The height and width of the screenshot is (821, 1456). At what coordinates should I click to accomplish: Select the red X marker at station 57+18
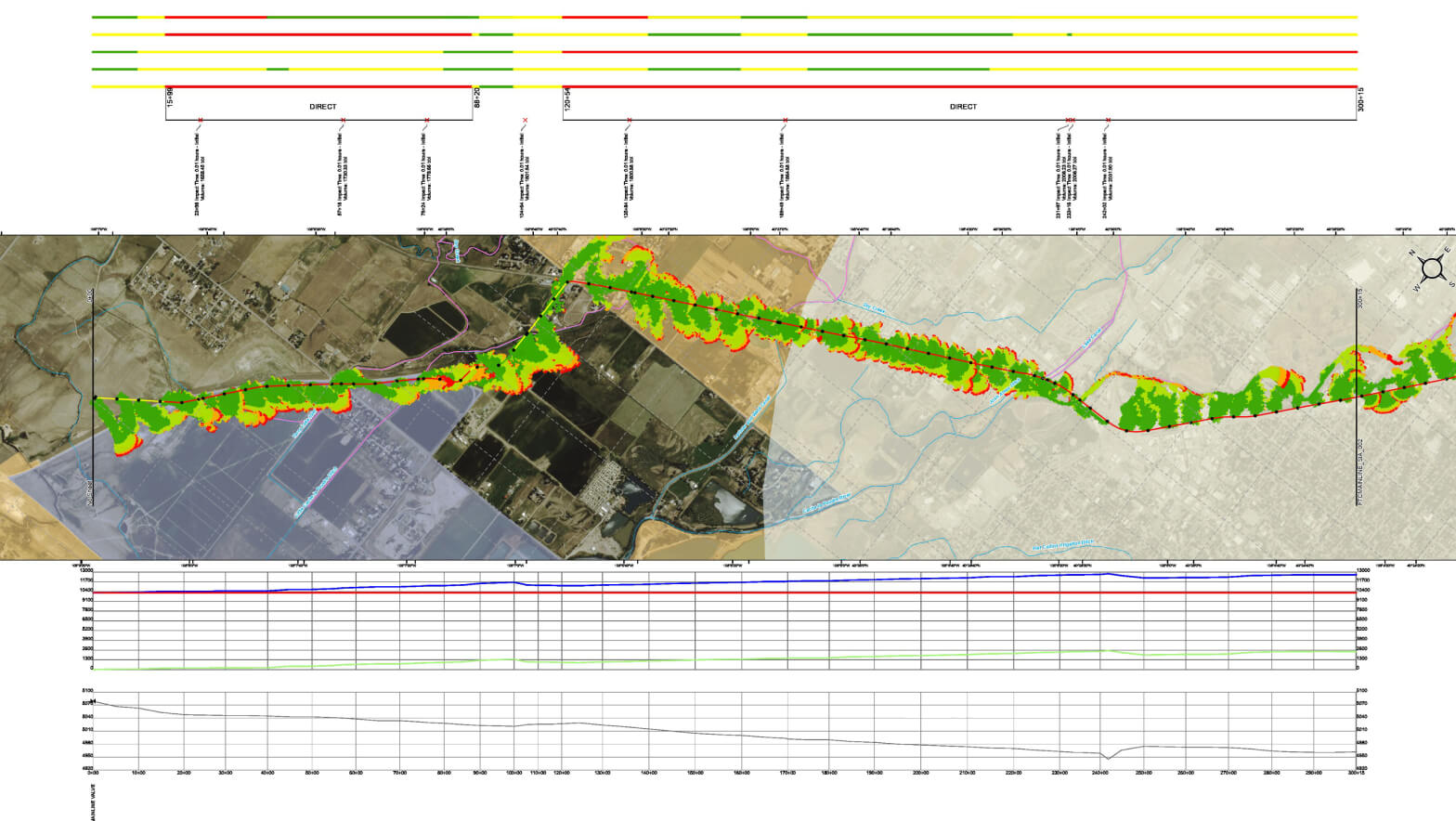343,121
